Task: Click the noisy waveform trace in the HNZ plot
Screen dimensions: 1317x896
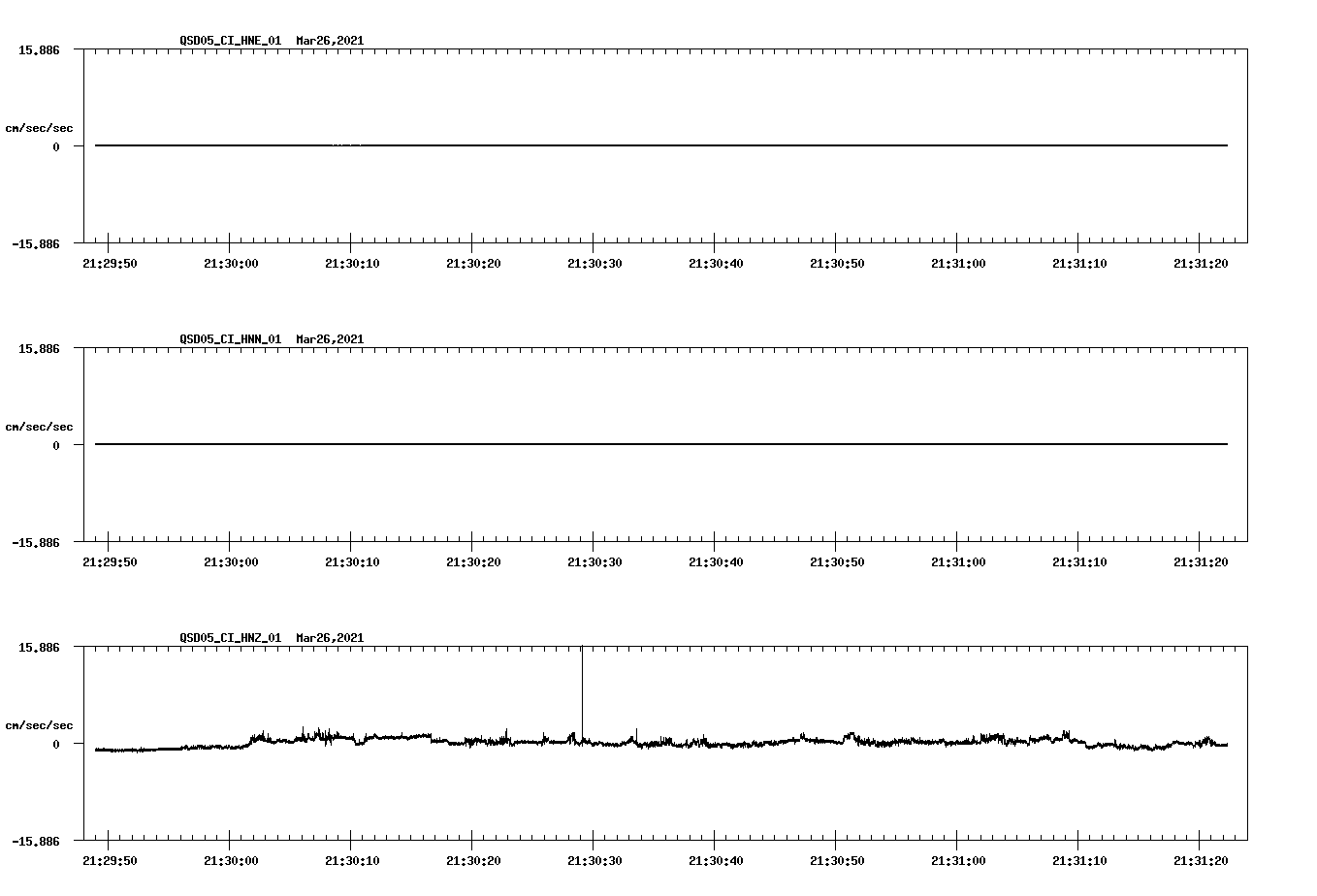Action: (873, 743)
